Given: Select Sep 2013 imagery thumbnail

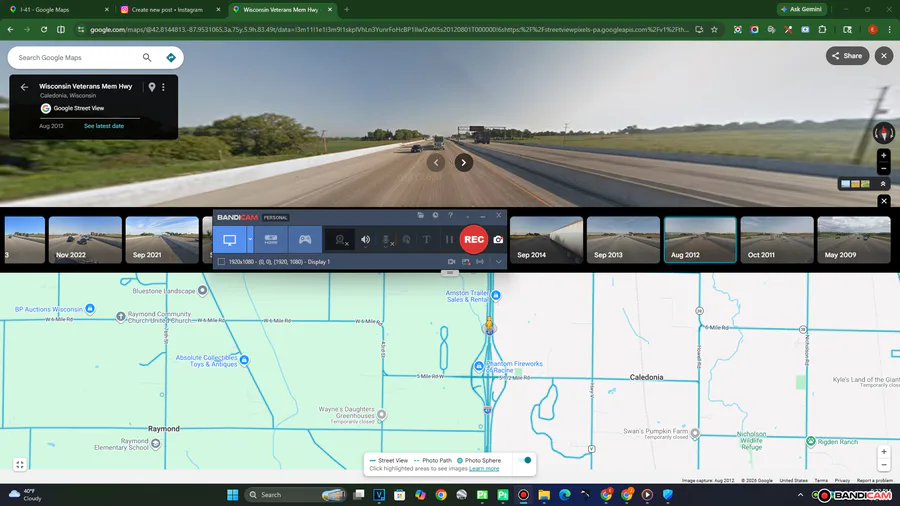Looking at the screenshot, I should (623, 240).
